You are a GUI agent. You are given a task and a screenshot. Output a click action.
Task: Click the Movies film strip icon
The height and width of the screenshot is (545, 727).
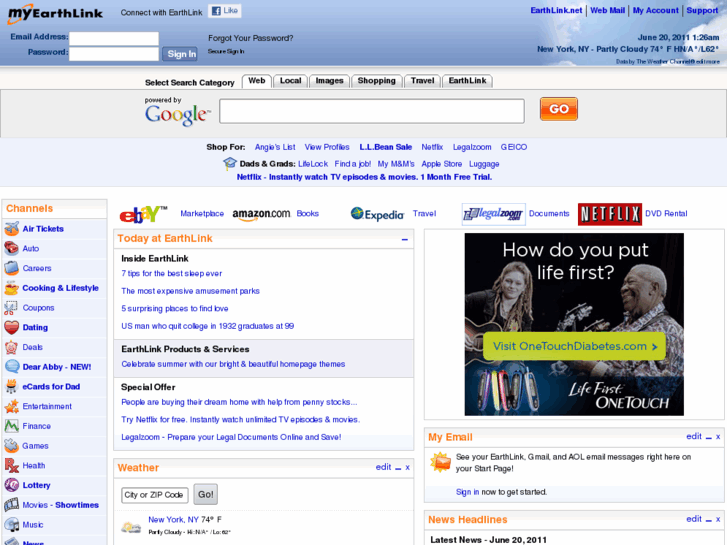coord(12,505)
